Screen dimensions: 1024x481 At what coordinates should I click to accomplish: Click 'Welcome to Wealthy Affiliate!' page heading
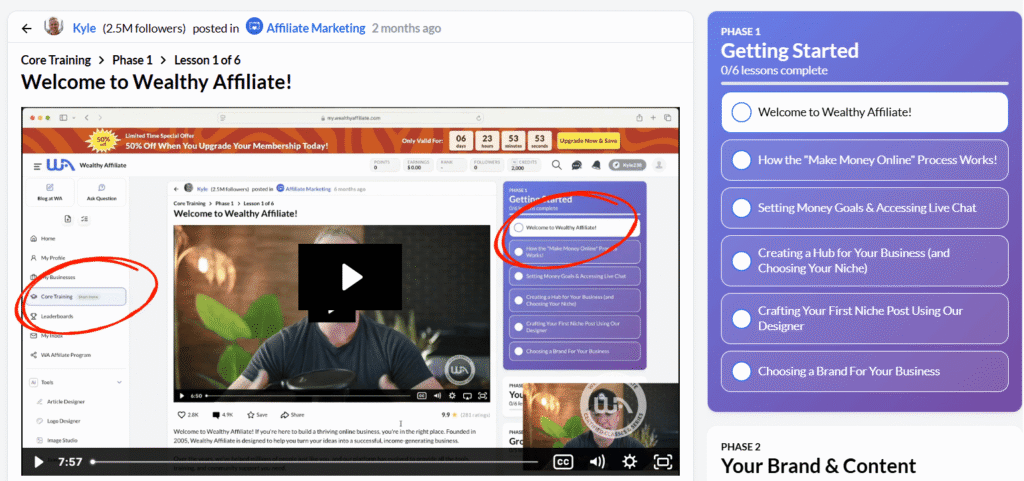(156, 82)
